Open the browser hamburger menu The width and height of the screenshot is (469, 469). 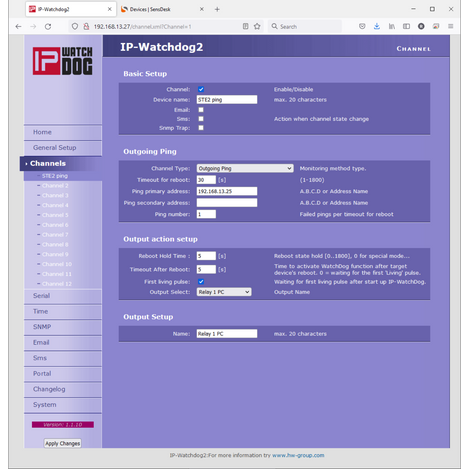450,26
